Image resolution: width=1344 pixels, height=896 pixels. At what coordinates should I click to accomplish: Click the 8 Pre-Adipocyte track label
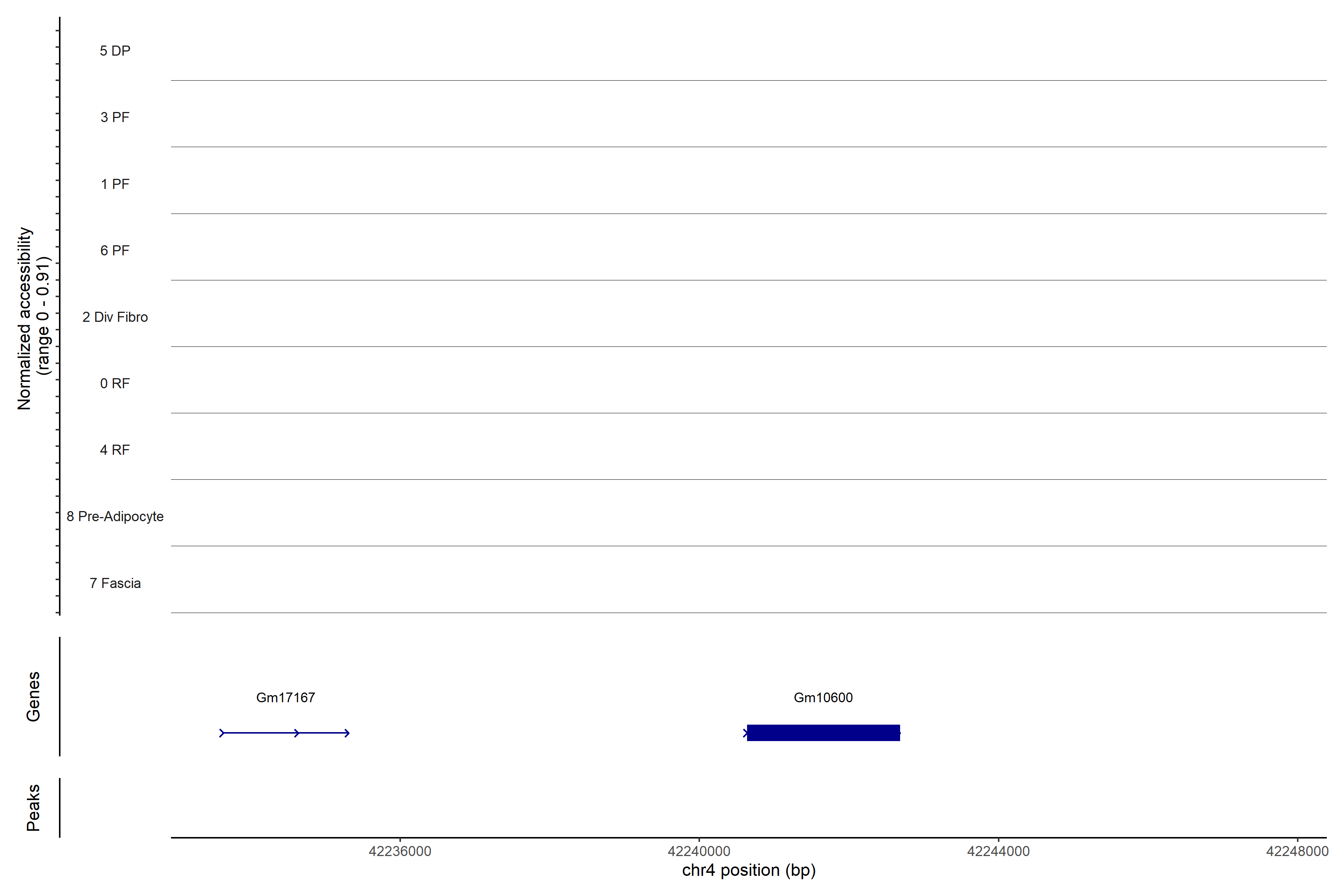[115, 517]
